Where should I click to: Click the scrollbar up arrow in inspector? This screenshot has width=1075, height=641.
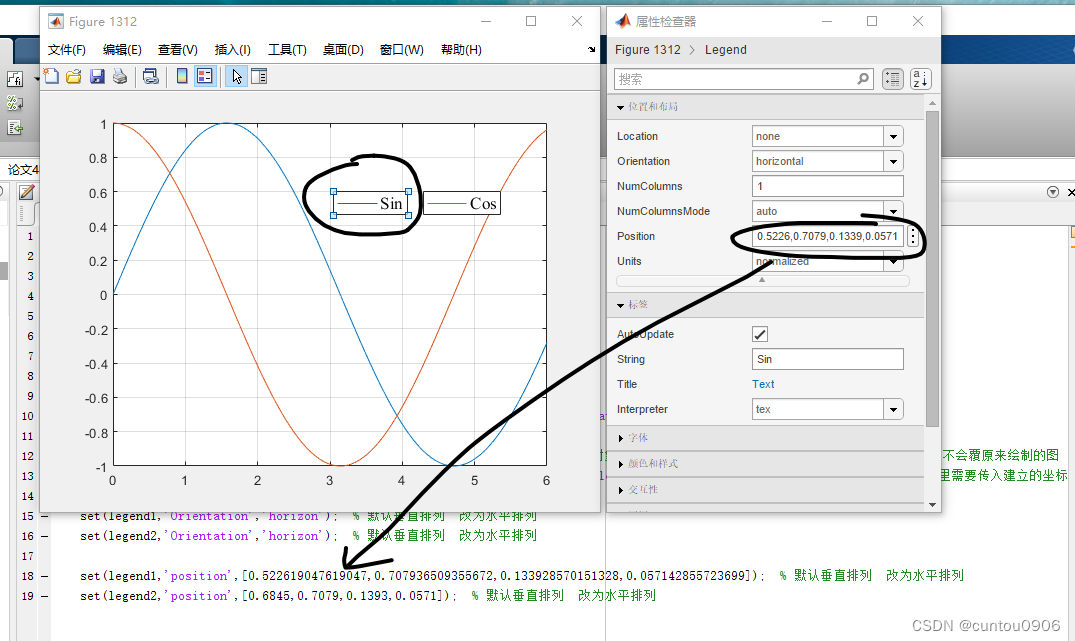tap(932, 103)
